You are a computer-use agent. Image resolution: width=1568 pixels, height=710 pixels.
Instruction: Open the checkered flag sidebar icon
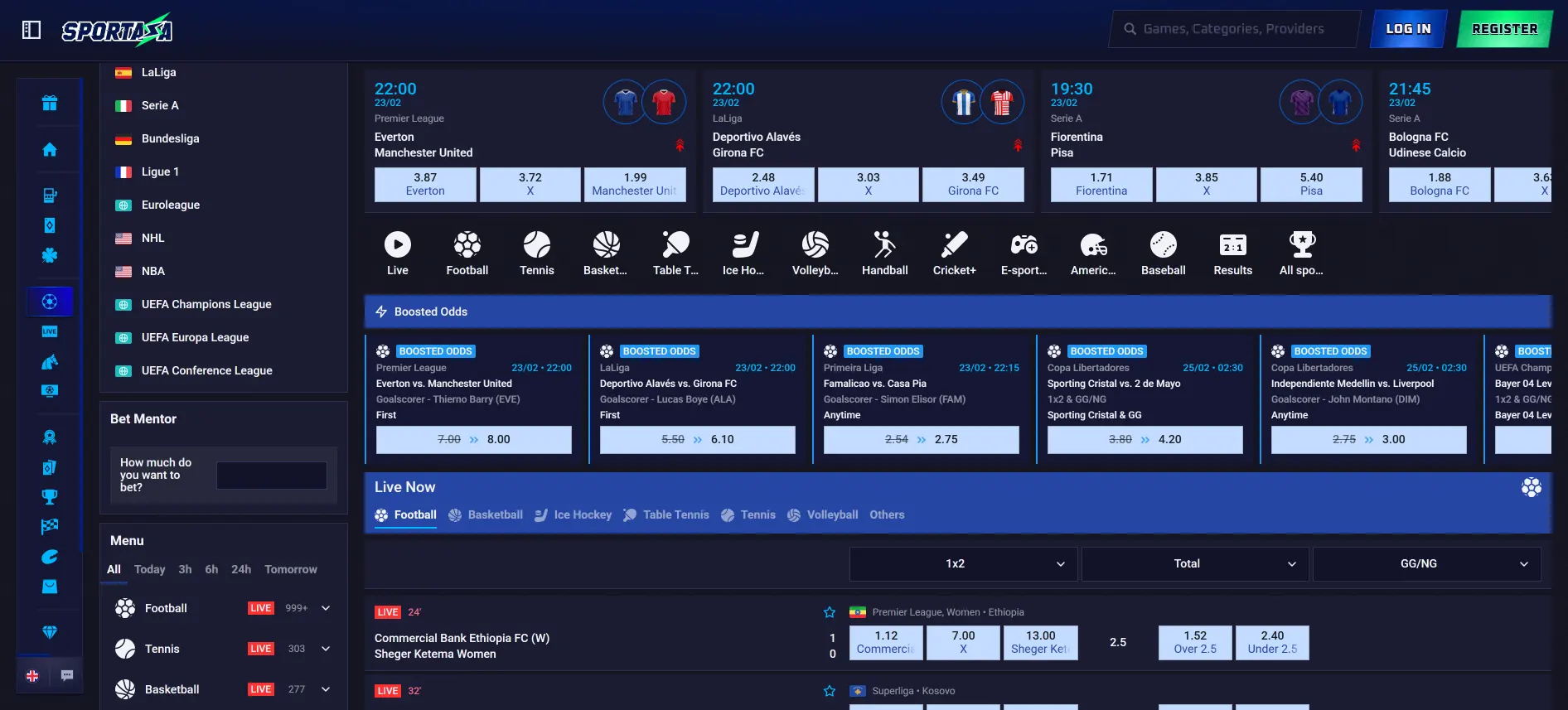click(x=50, y=527)
